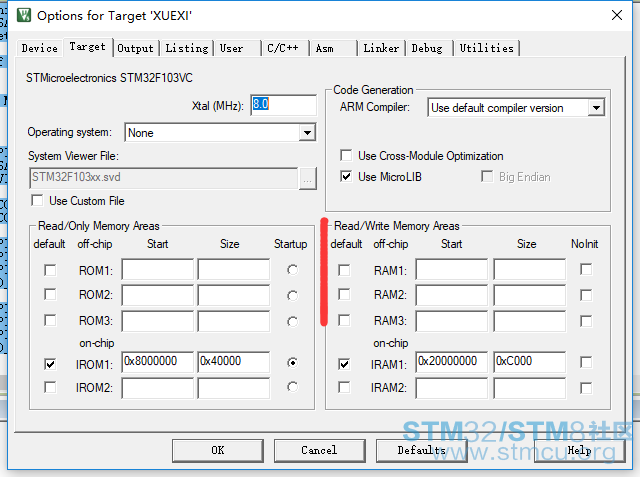Toggle the IROM1 default checkbox

[50, 364]
